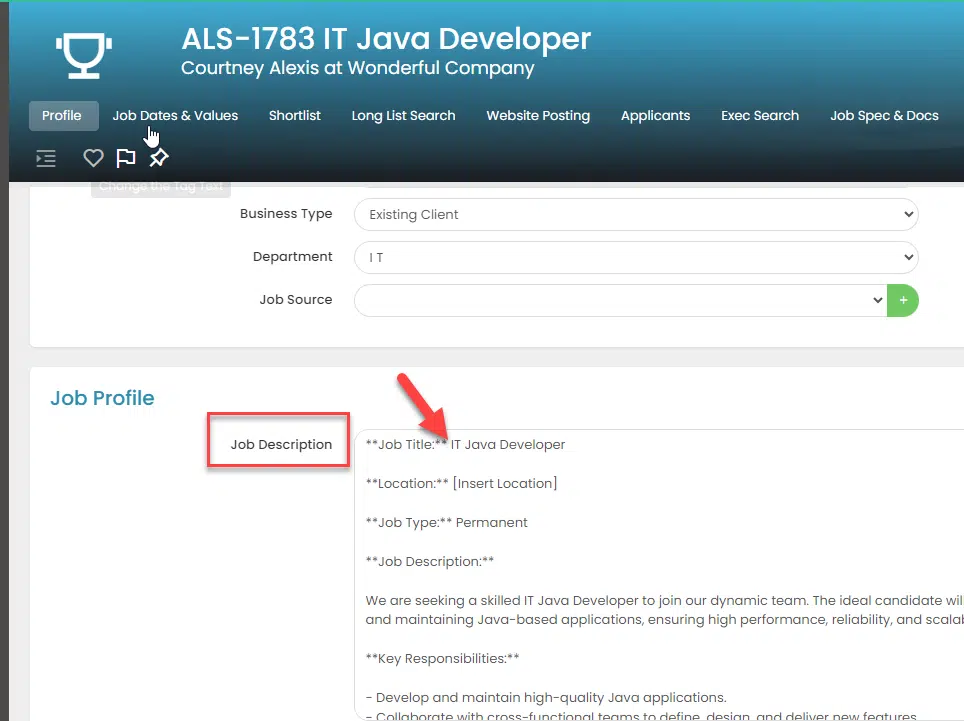The image size is (964, 721).
Task: View the Applicants tab
Action: (655, 116)
